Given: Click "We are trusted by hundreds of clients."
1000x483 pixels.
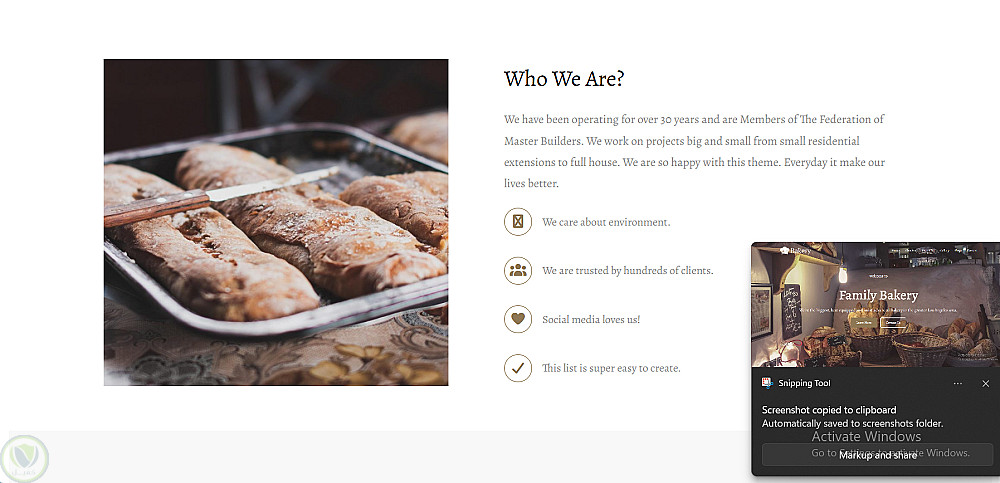Looking at the screenshot, I should point(627,270).
